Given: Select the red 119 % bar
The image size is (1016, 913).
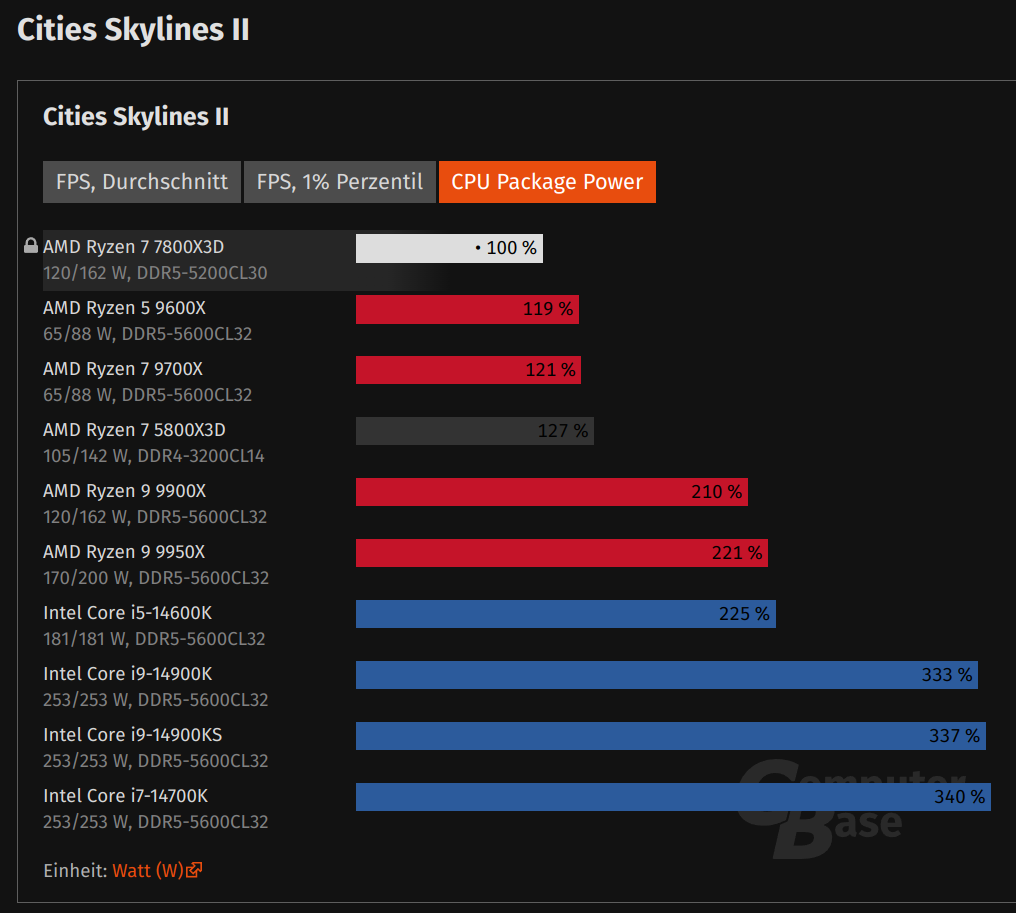Looking at the screenshot, I should point(467,309).
